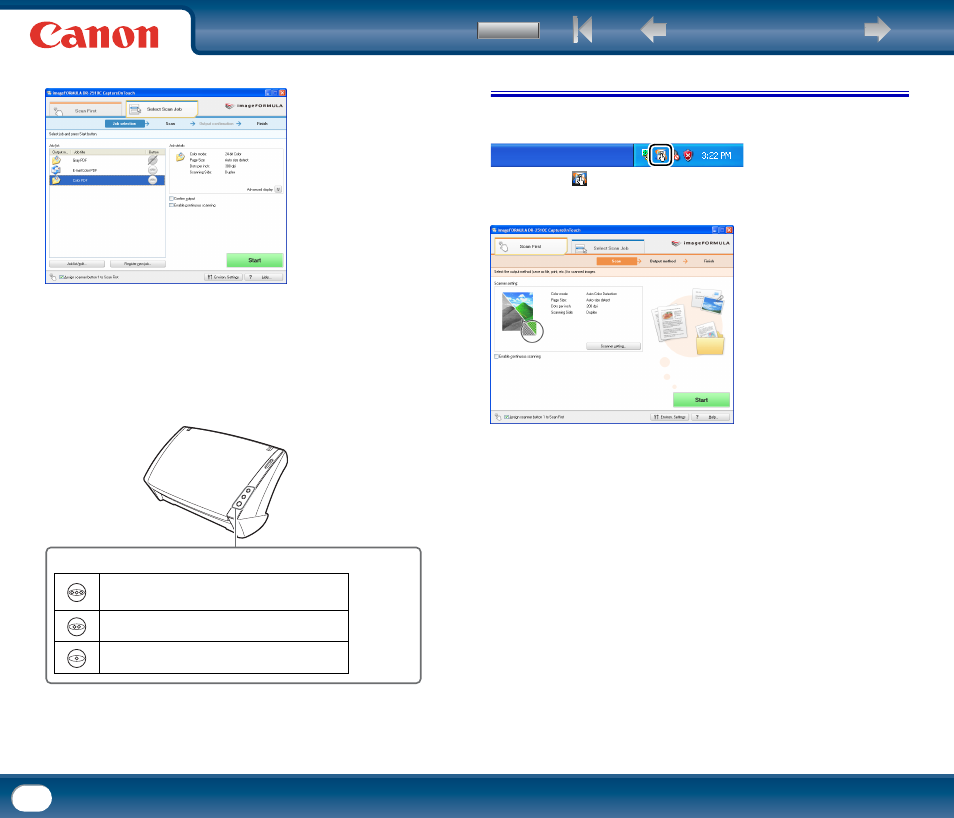Screen dimensions: 954x818
Task: Click the Button column header in job list
Action: pyautogui.click(x=155, y=152)
